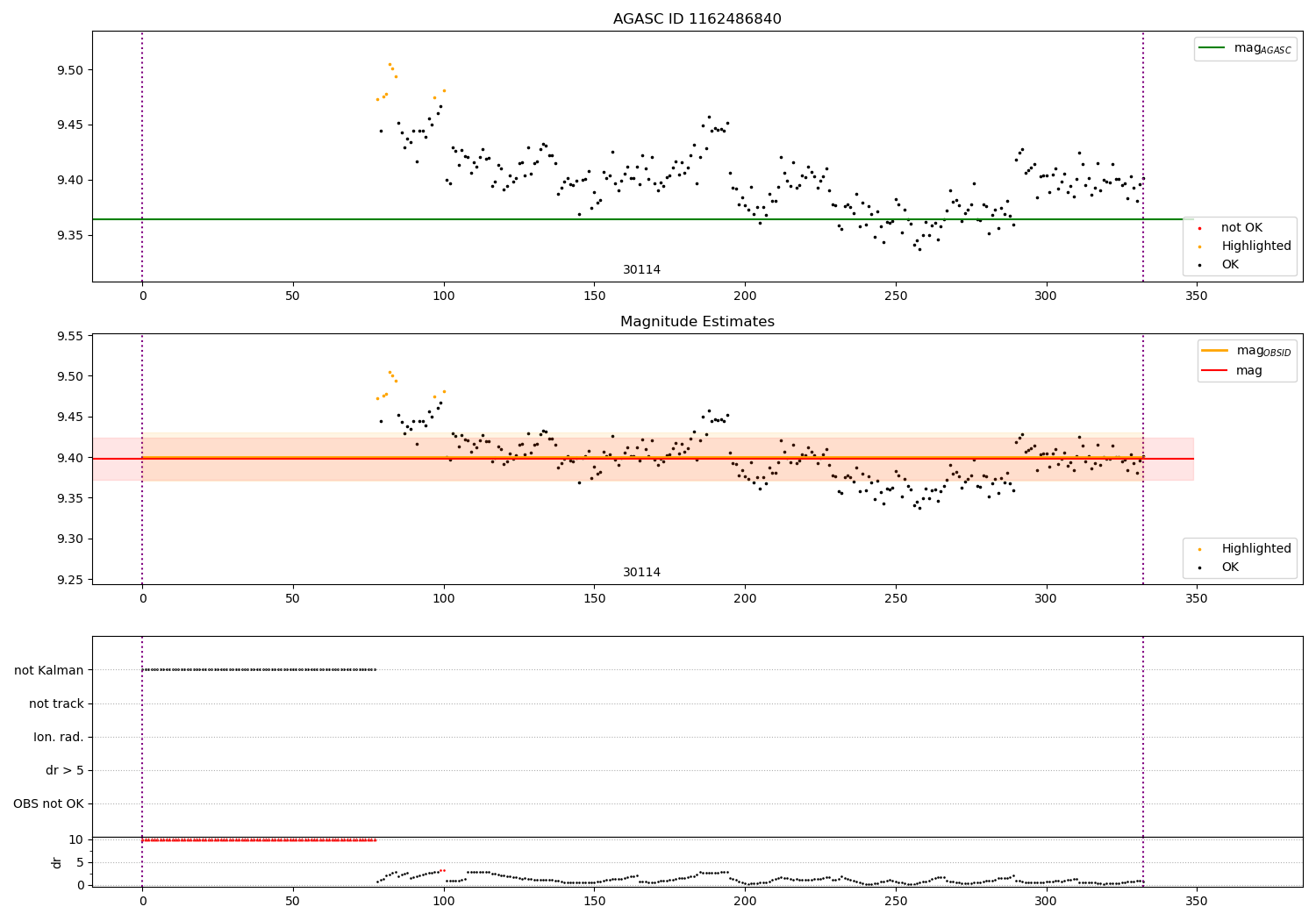Click 'Highlighted' legend entry in top plot

pos(1256,246)
